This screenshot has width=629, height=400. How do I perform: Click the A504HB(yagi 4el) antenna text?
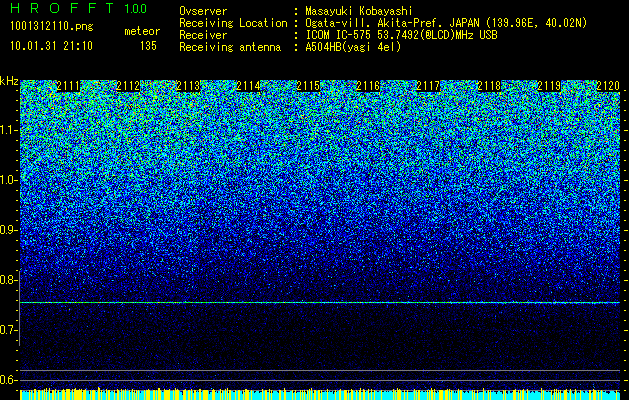[x=353, y=47]
